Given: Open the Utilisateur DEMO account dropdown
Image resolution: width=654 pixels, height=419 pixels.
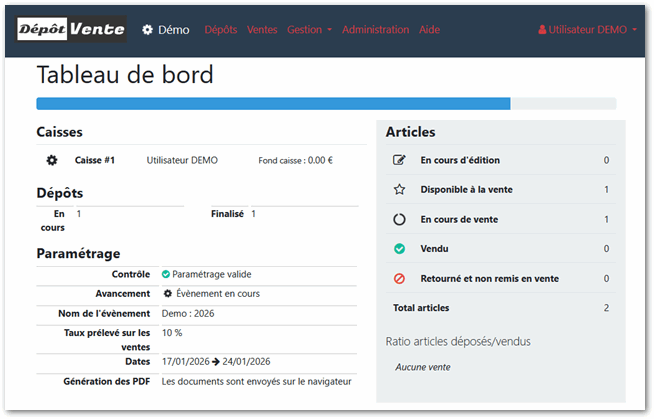Looking at the screenshot, I should coord(587,30).
